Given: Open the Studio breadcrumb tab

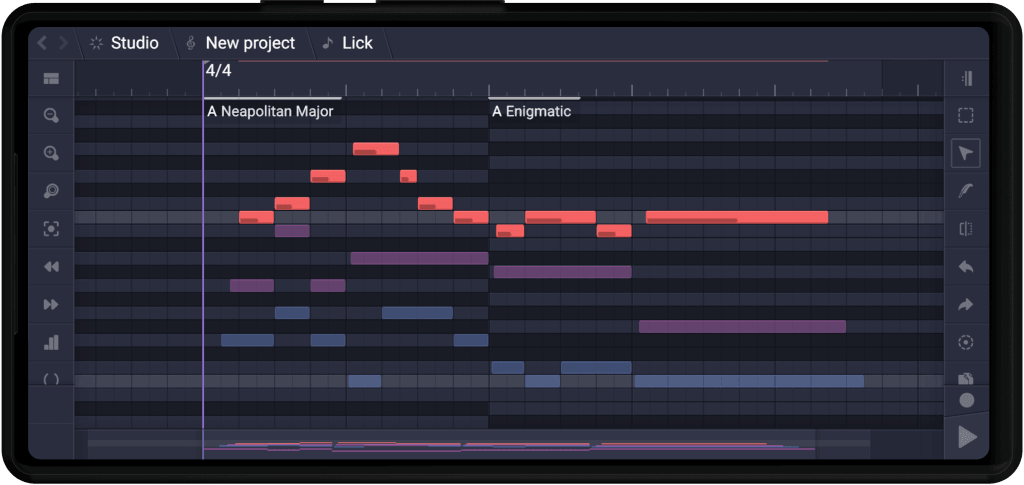Looking at the screenshot, I should [x=125, y=43].
